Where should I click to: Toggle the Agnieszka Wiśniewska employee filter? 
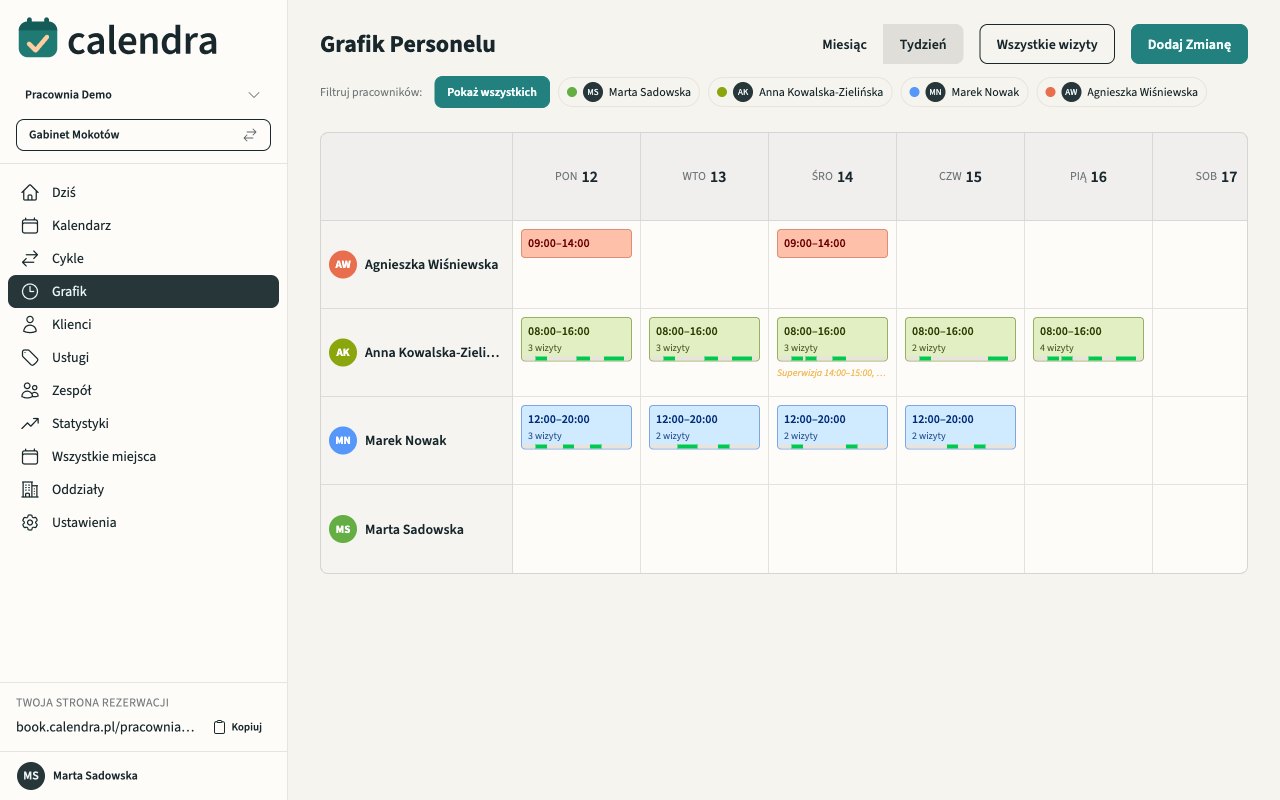tap(1121, 92)
